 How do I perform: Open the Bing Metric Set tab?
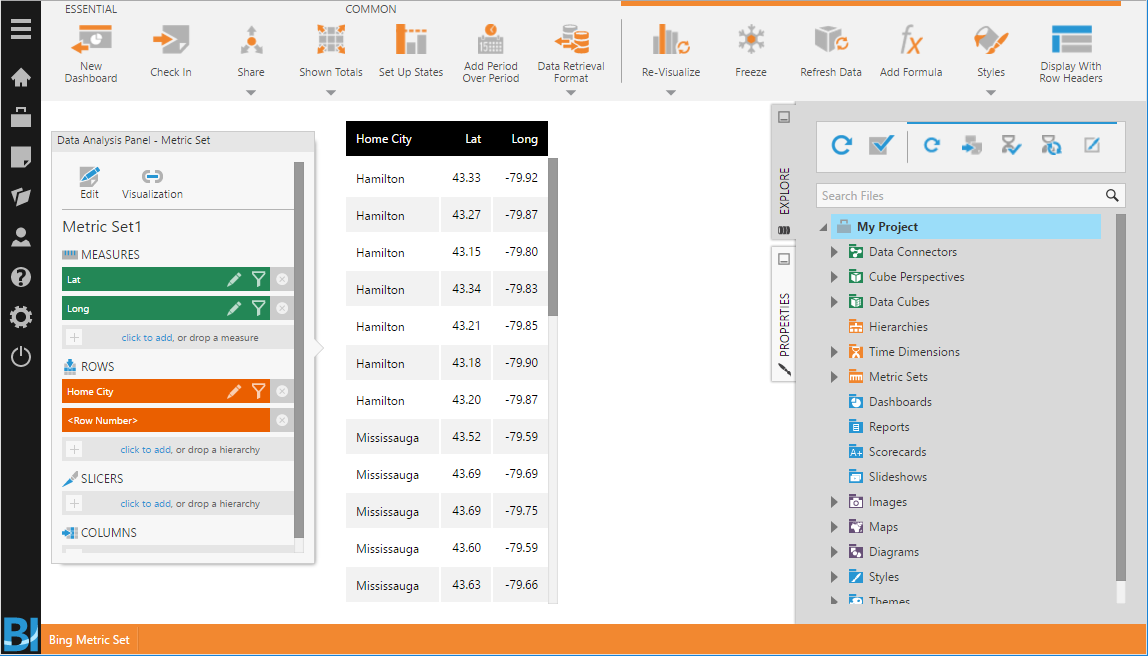tap(89, 640)
